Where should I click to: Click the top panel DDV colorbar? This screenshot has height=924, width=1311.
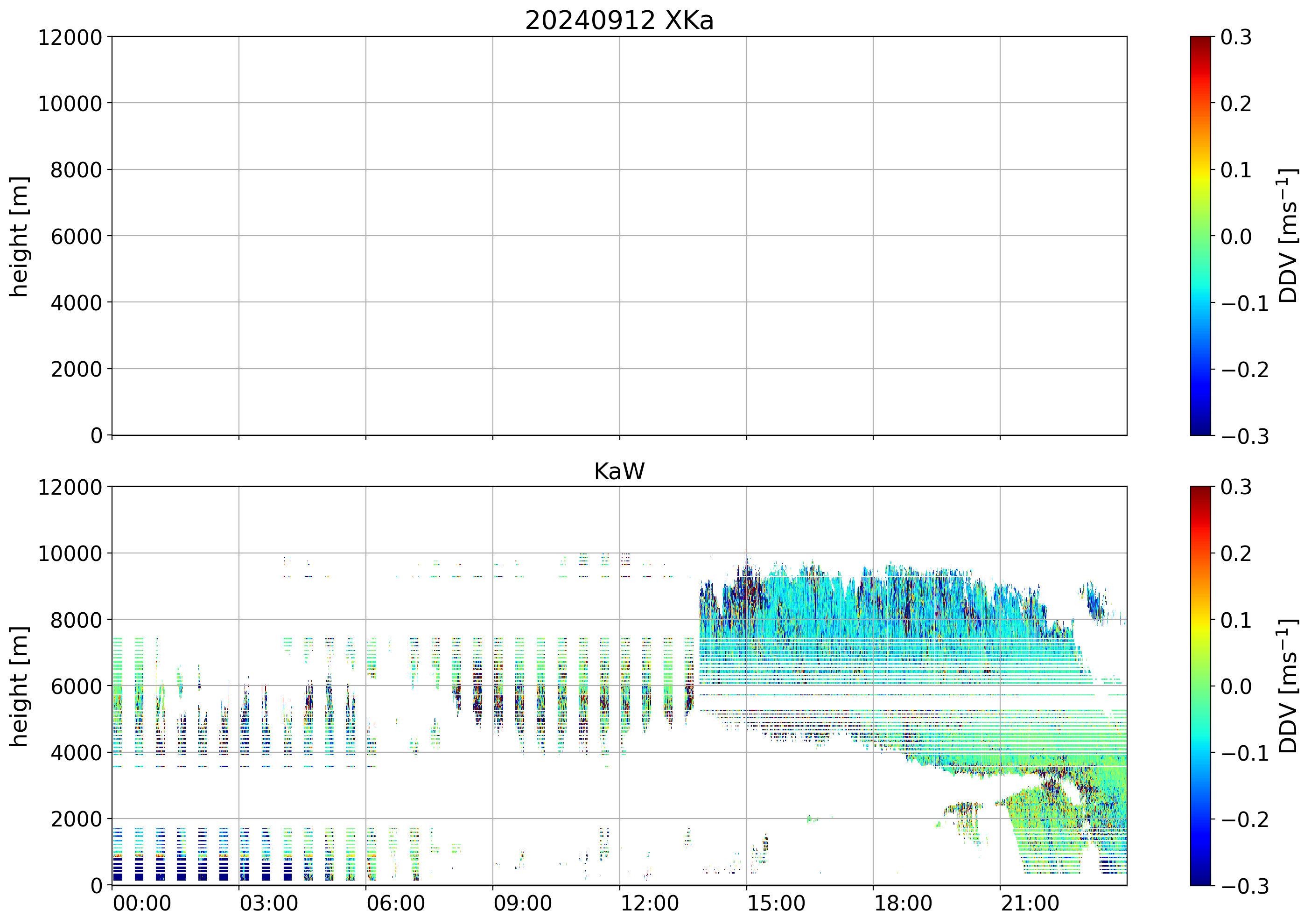1200,236
